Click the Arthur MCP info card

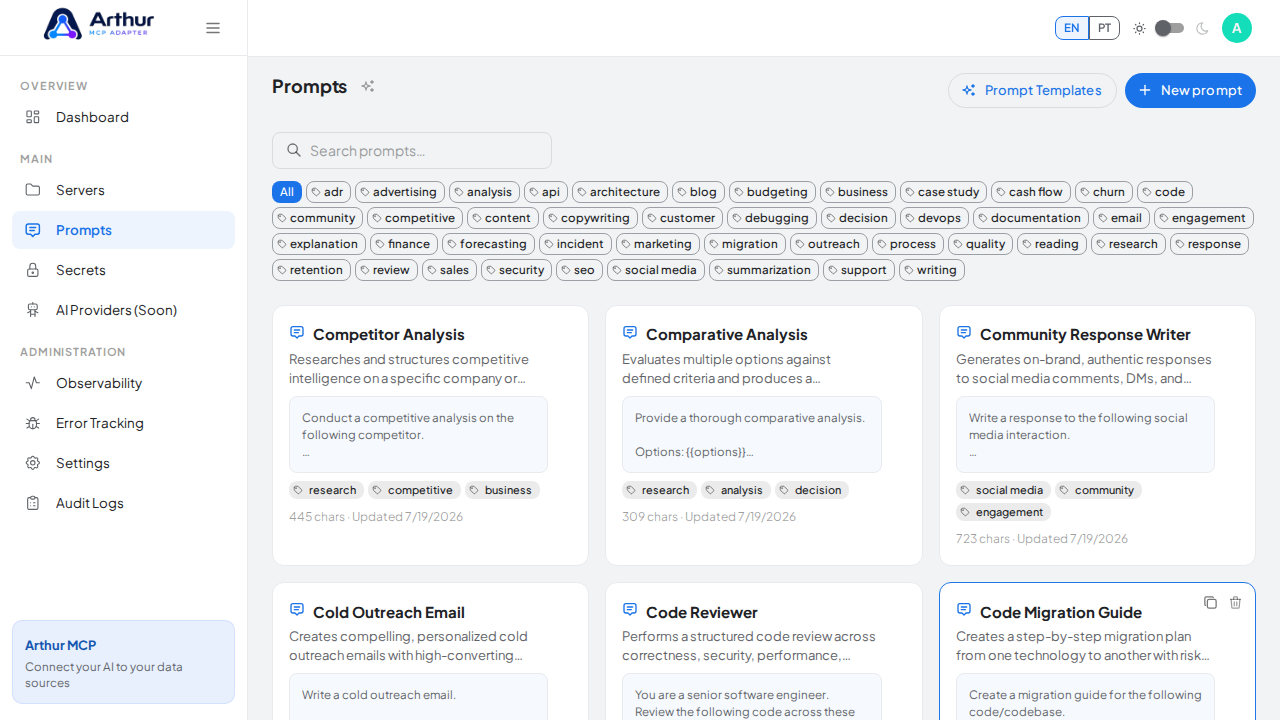click(x=123, y=662)
